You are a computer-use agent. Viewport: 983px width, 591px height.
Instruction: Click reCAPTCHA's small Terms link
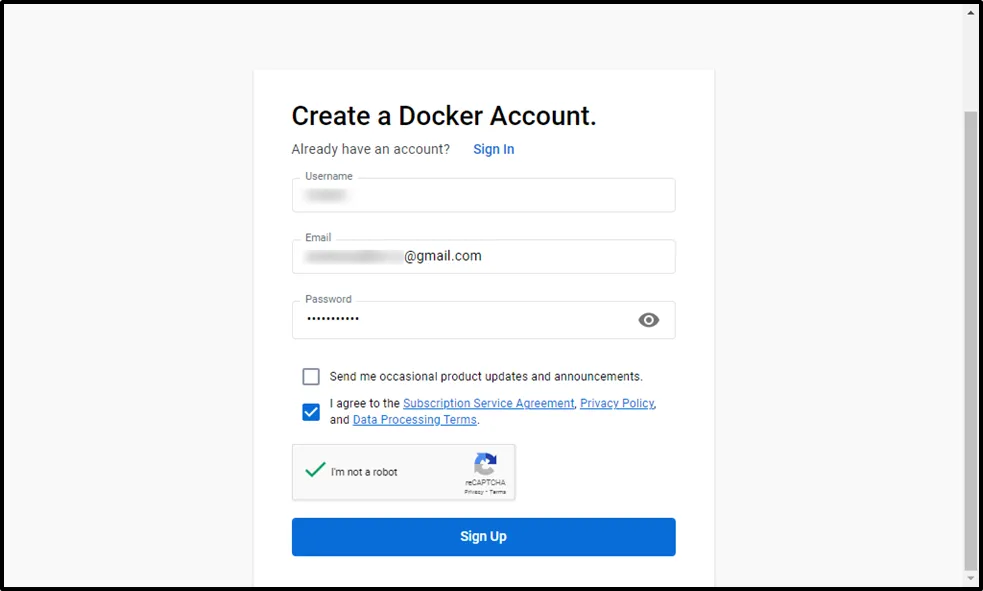(497, 492)
